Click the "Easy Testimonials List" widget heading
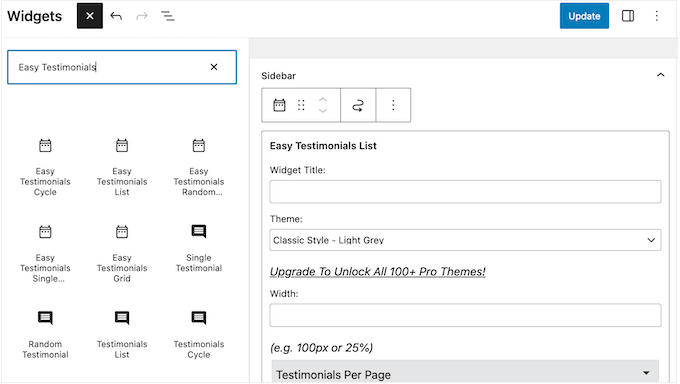The image size is (680, 384). pos(323,146)
